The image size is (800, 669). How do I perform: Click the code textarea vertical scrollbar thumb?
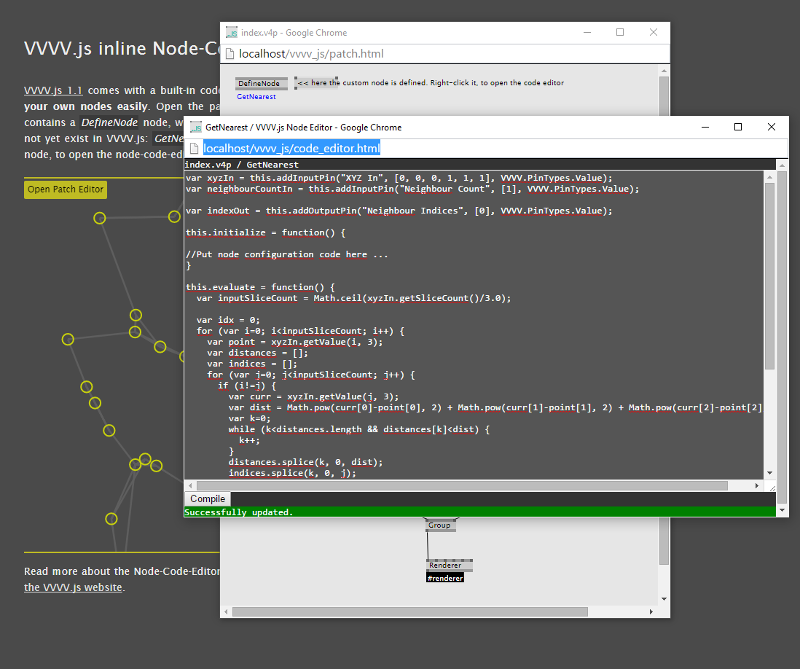pos(770,276)
